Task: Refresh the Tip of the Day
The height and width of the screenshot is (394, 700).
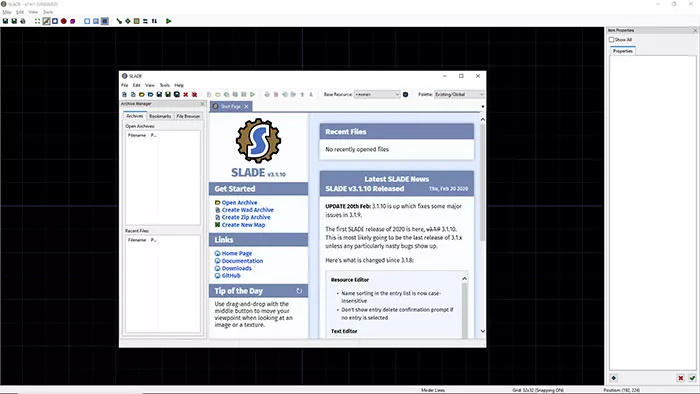Action: pyautogui.click(x=299, y=291)
